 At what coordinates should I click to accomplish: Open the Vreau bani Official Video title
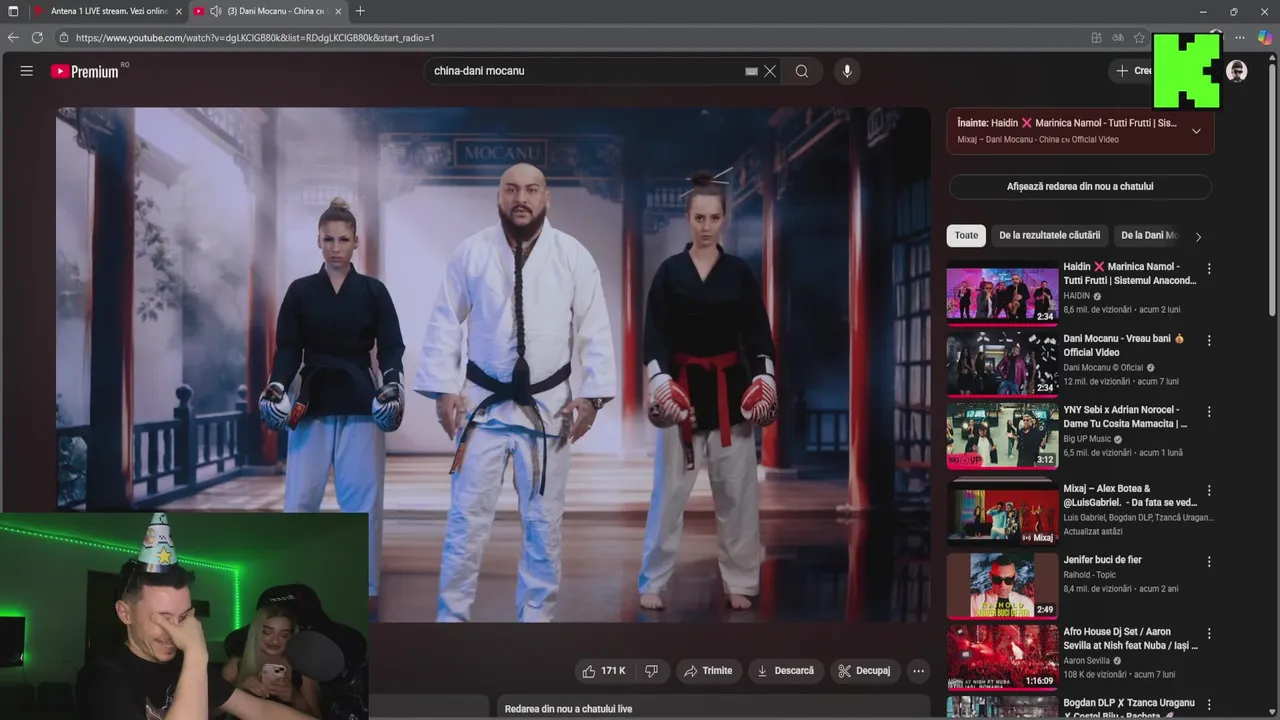click(x=1123, y=346)
